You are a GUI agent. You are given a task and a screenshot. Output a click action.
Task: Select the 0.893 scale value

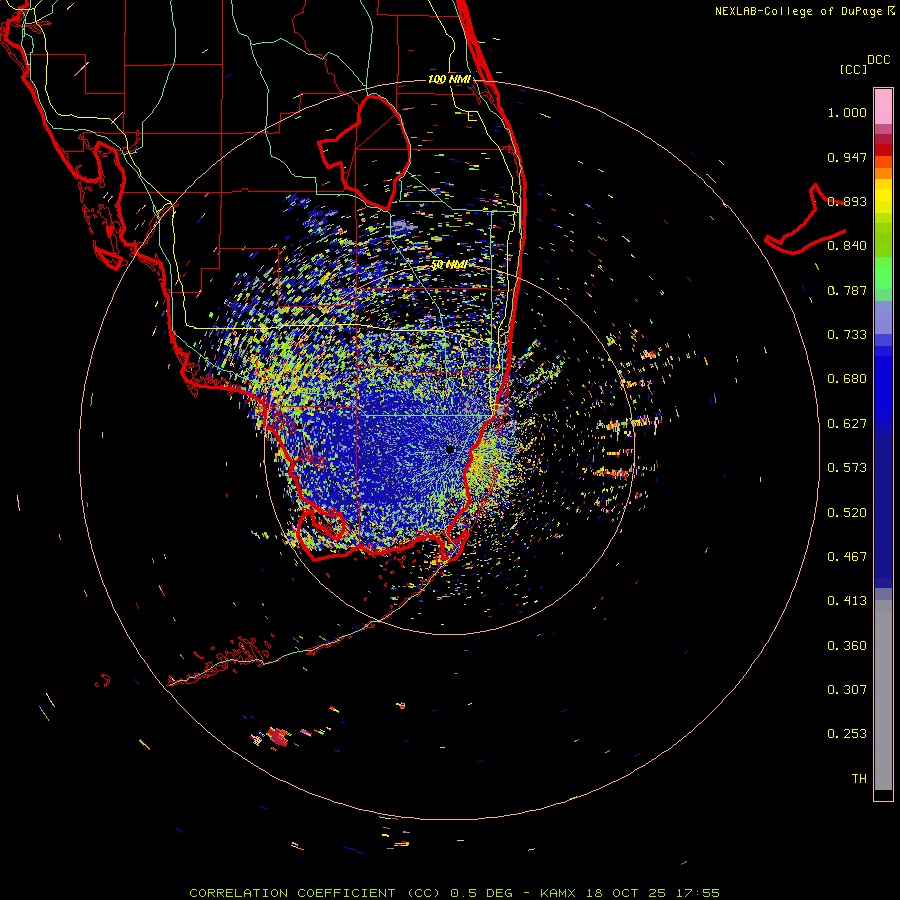847,201
